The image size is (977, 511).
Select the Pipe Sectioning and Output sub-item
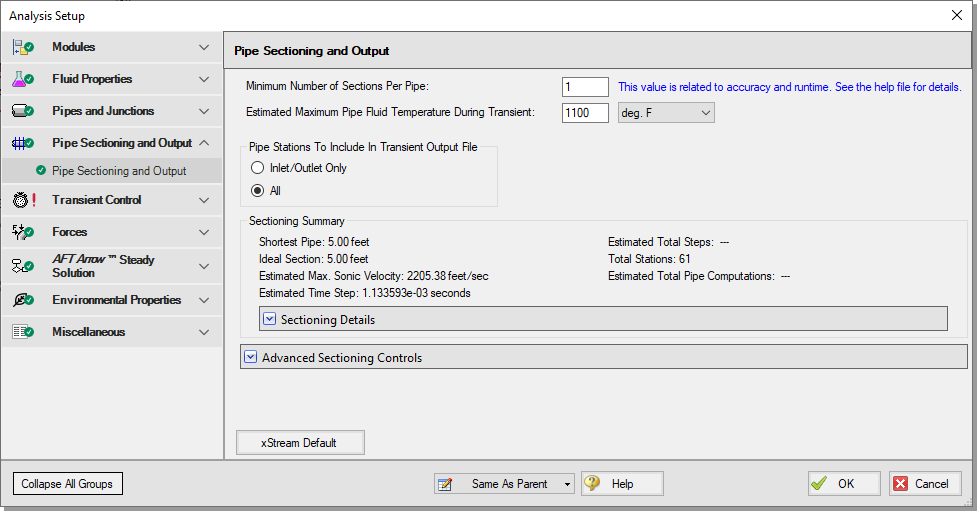pos(118,171)
